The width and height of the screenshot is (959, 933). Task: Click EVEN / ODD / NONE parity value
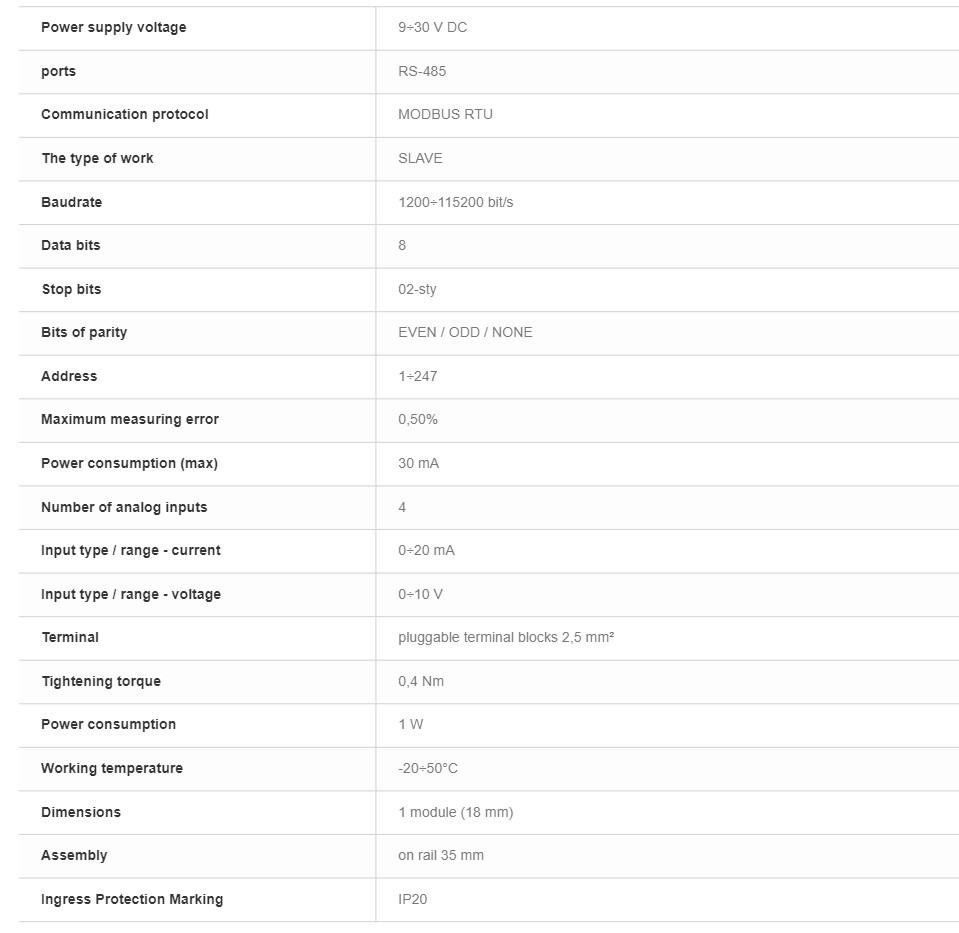pos(465,332)
